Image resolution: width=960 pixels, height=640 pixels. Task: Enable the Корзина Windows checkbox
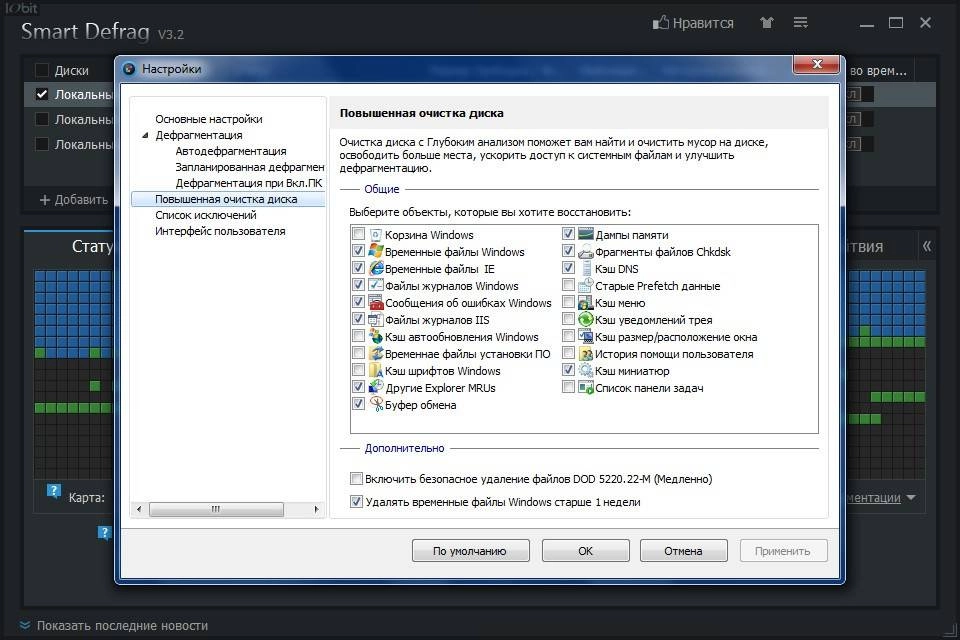click(358, 234)
